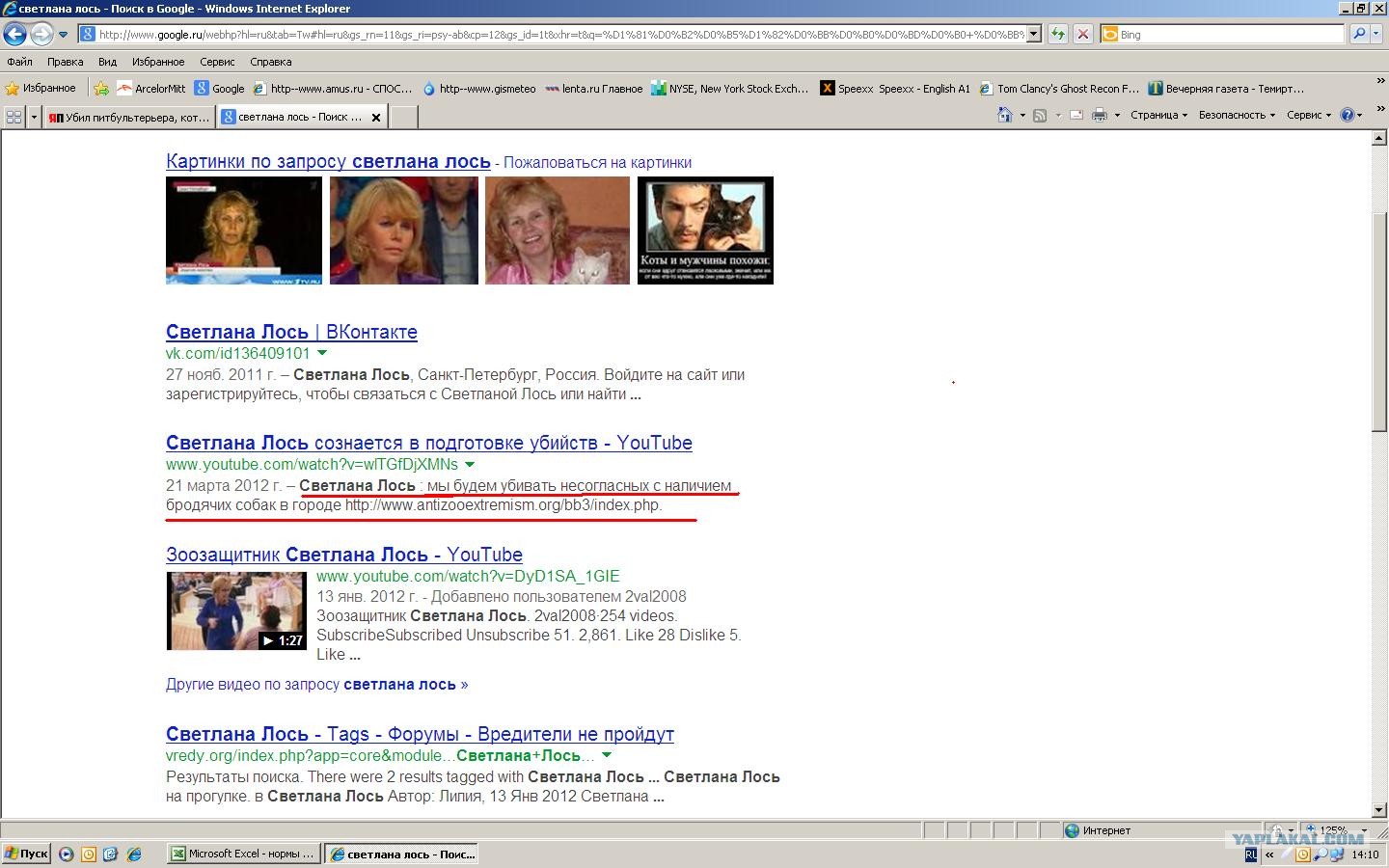The width and height of the screenshot is (1389, 868).
Task: Click the scroll down arrow of page scrollbar
Action: (x=1379, y=810)
